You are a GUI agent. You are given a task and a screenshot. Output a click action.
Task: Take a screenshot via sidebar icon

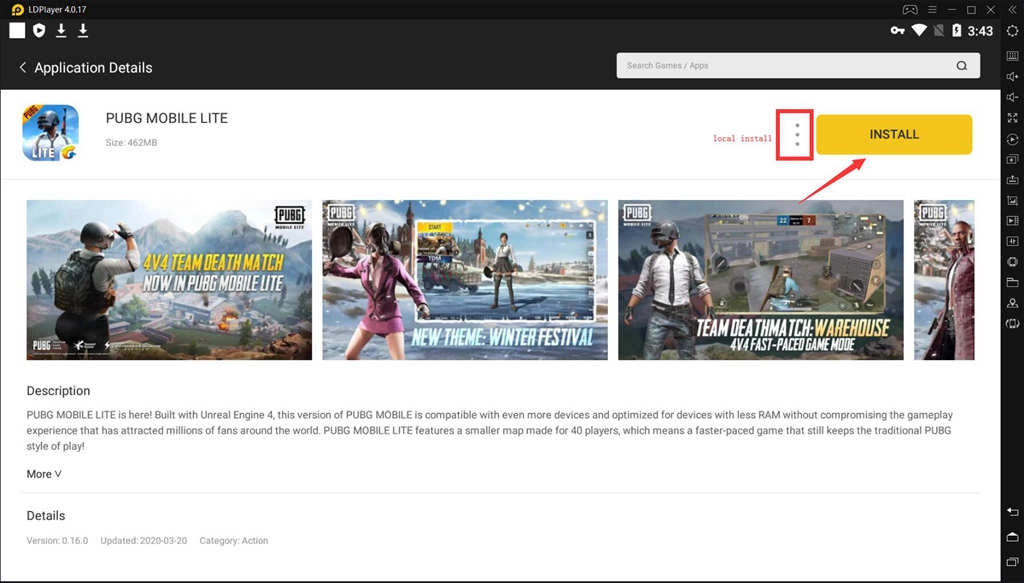1012,200
